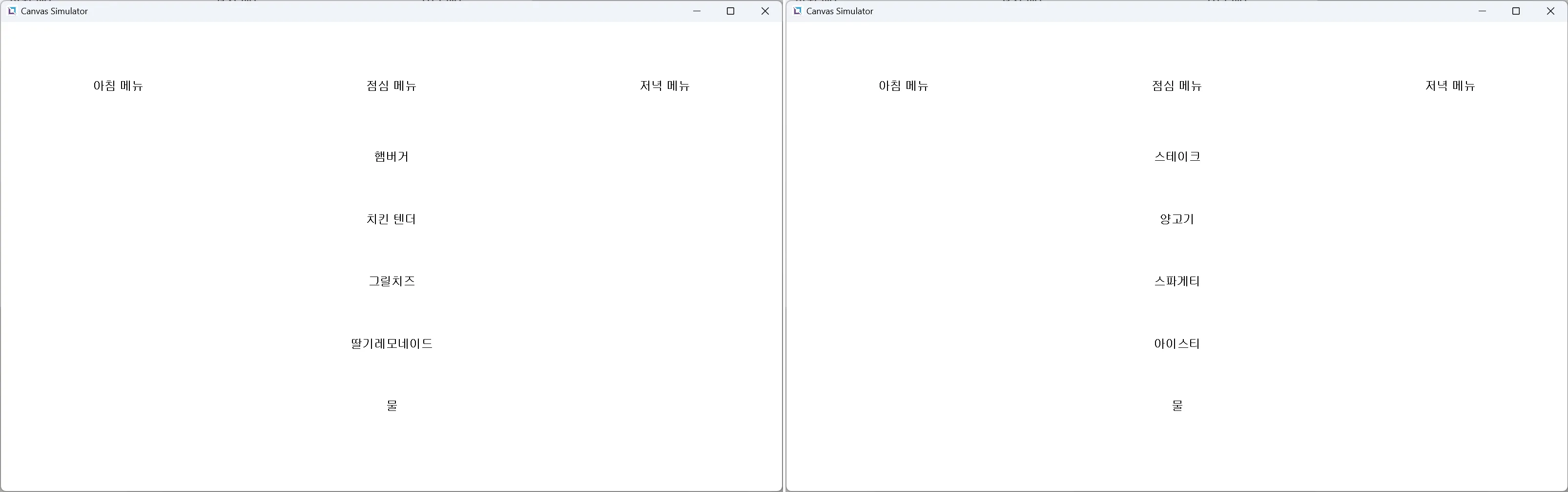Minimize the Canvas Simulator window showing 스테이크
This screenshot has height=492, width=1568.
click(x=1482, y=11)
